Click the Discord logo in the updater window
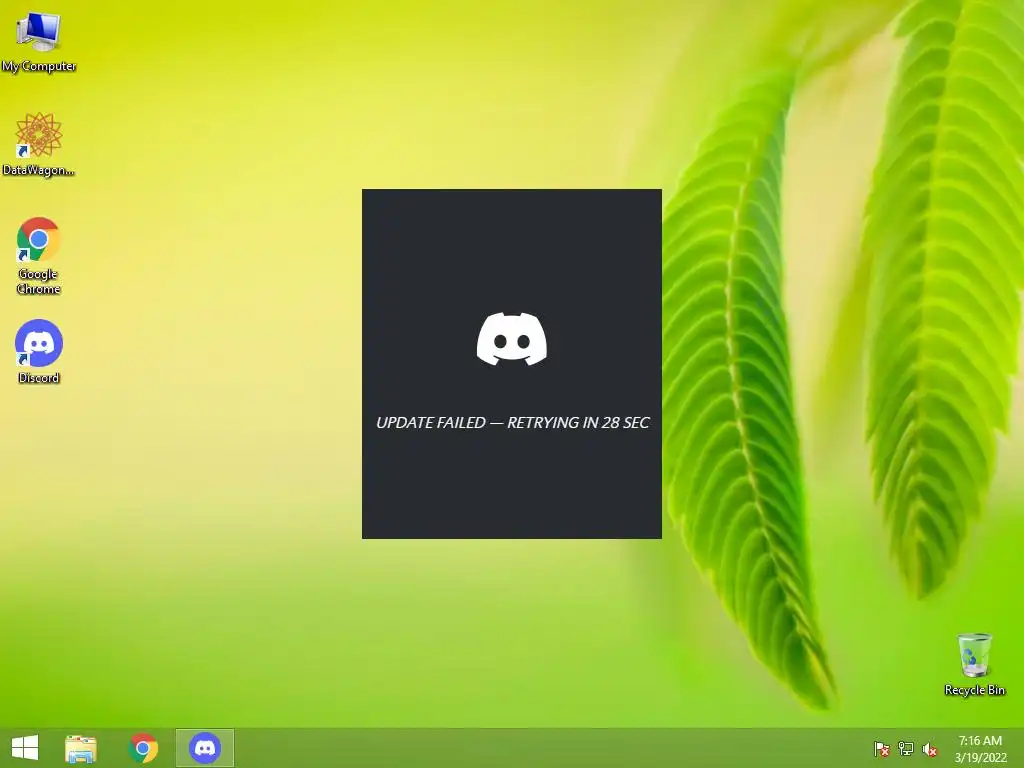This screenshot has height=768, width=1024. [512, 339]
